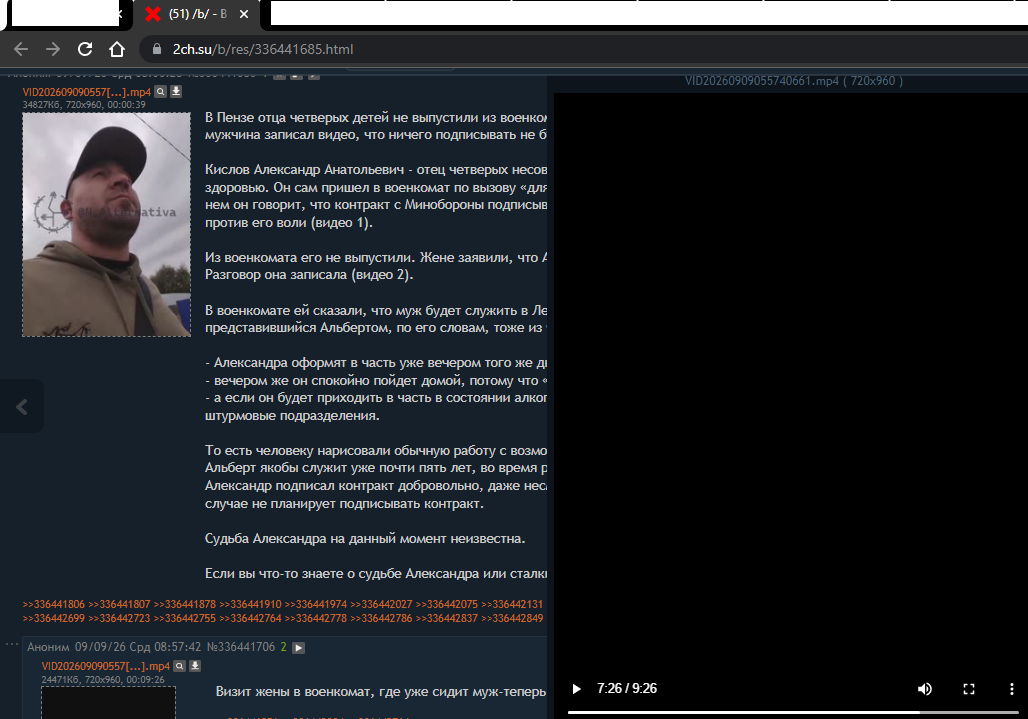Follow reply link >>336441806
The width and height of the screenshot is (1028, 719).
click(54, 604)
